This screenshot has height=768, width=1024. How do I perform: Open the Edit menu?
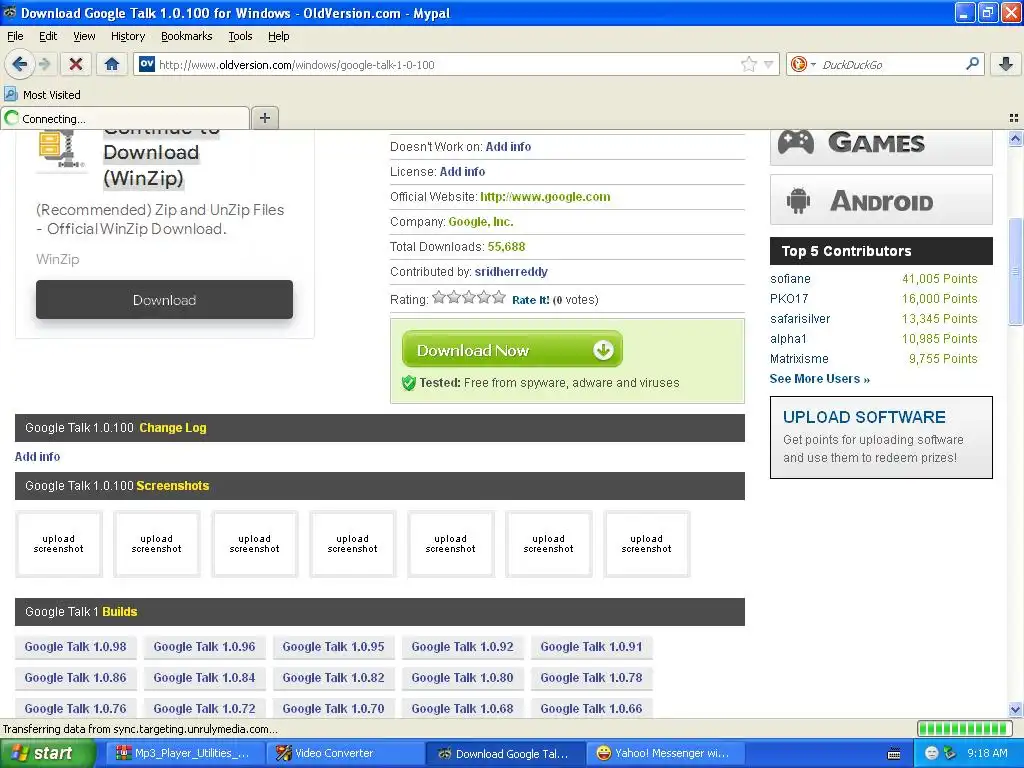coord(48,37)
